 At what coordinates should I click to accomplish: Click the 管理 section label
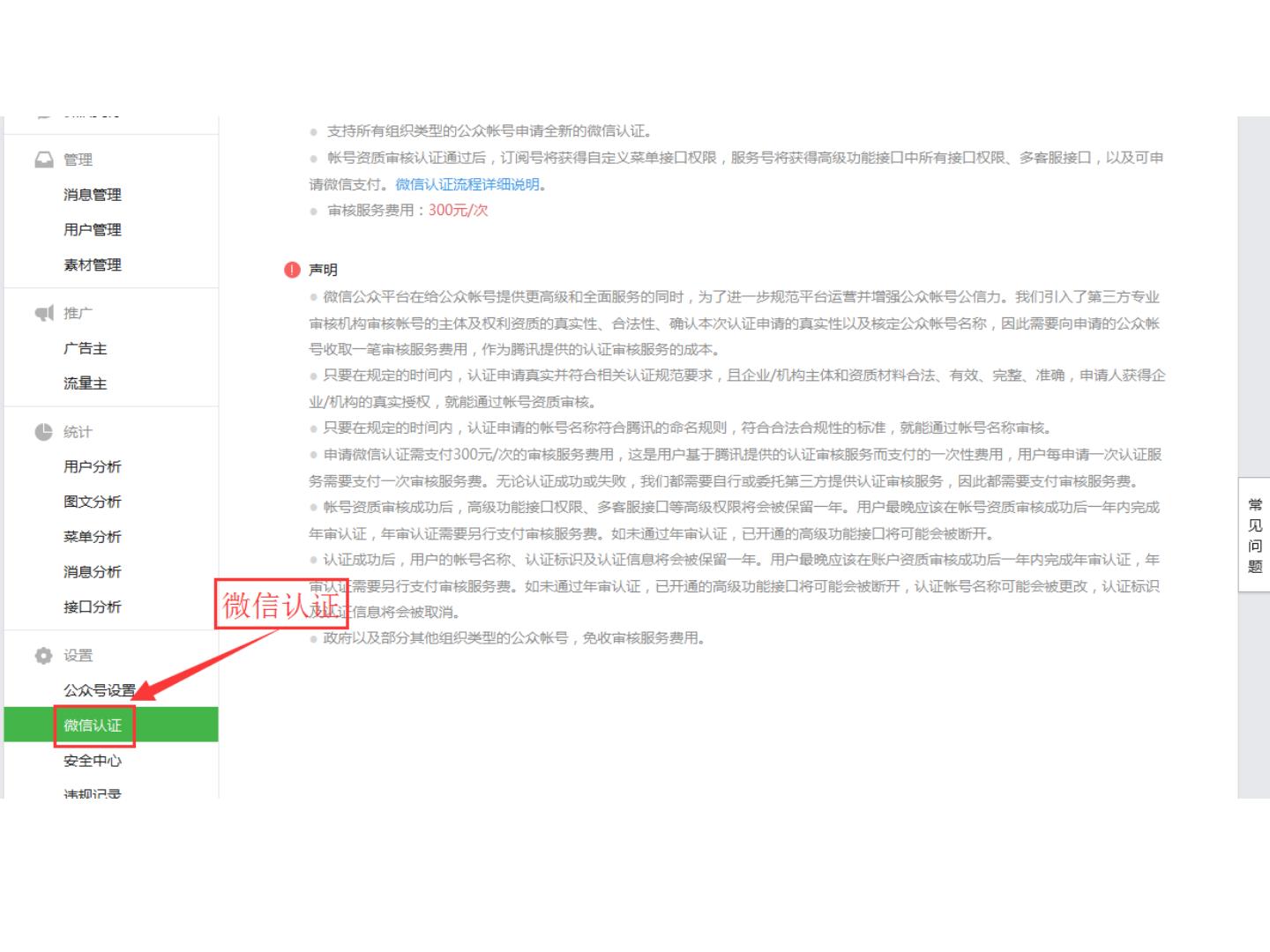tap(78, 160)
